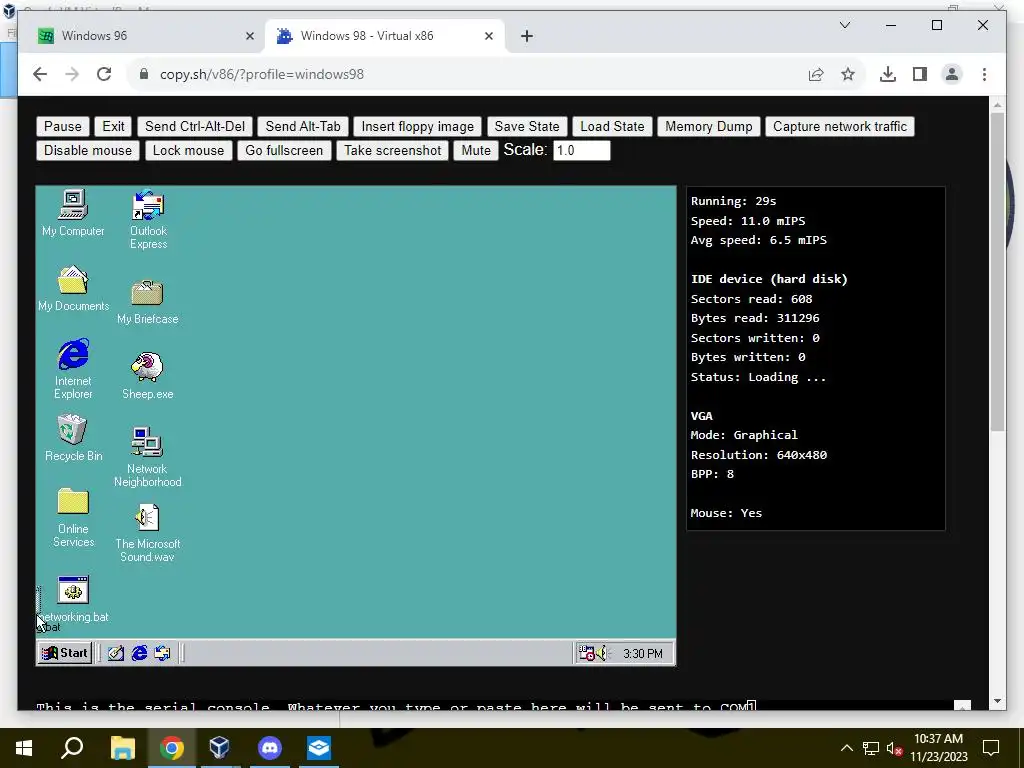Image resolution: width=1024 pixels, height=768 pixels.
Task: Go back in browser history
Action: point(40,74)
